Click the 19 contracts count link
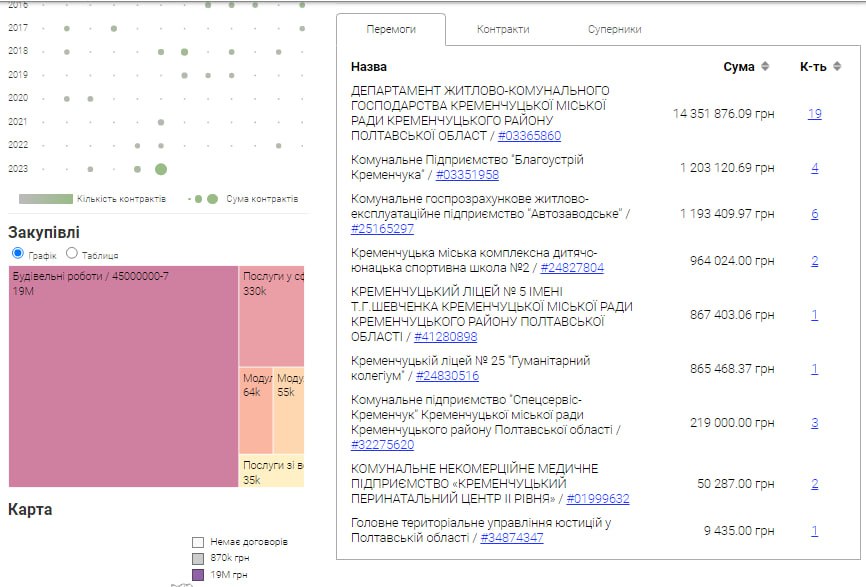This screenshot has height=587, width=866. [814, 114]
